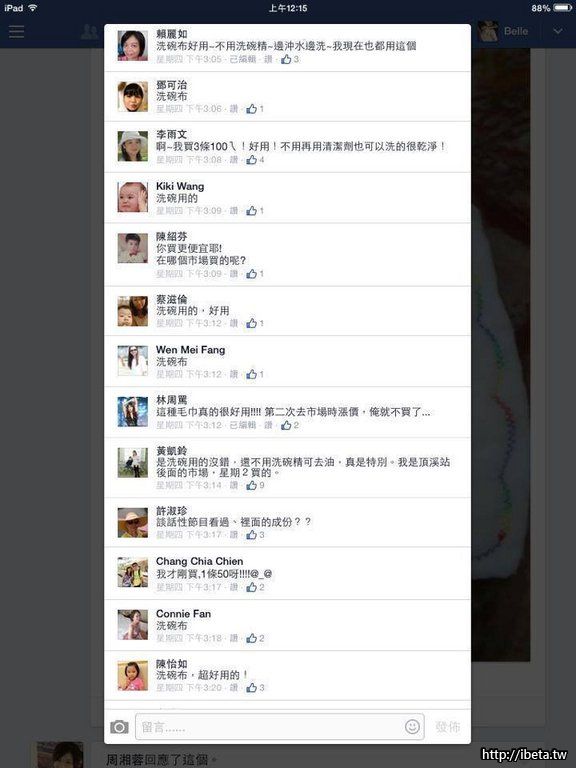This screenshot has height=768, width=576.
Task: Open the hamburger menu in top bar
Action: [16, 31]
